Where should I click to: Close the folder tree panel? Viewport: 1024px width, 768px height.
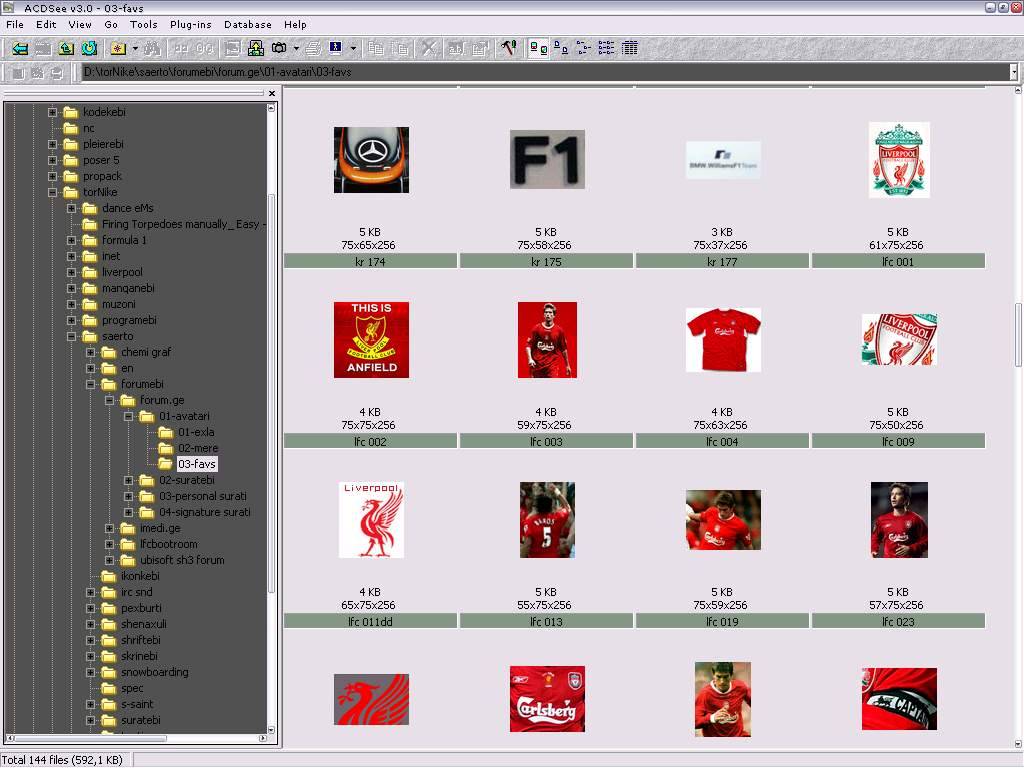(272, 93)
